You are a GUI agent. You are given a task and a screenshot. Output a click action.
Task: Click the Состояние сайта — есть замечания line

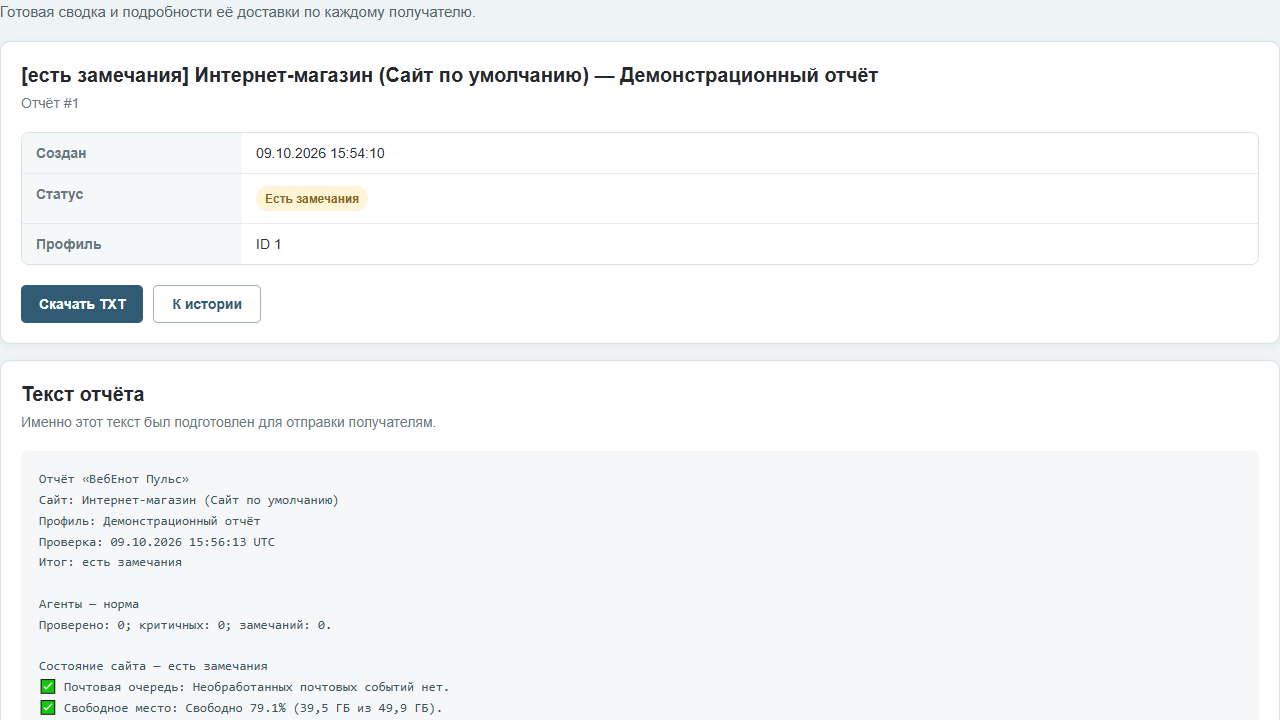[153, 666]
